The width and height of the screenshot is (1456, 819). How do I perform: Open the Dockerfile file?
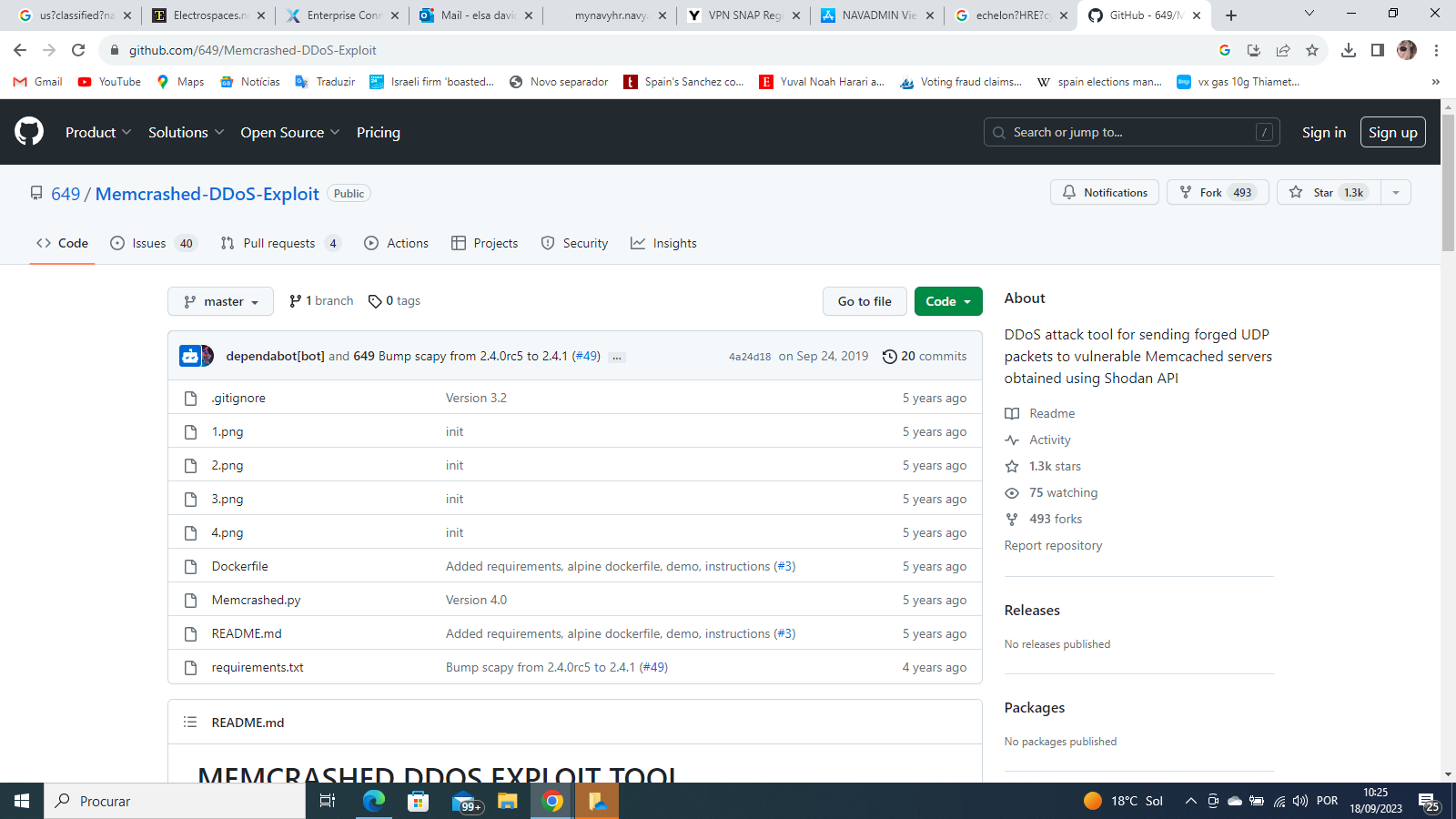tap(239, 566)
